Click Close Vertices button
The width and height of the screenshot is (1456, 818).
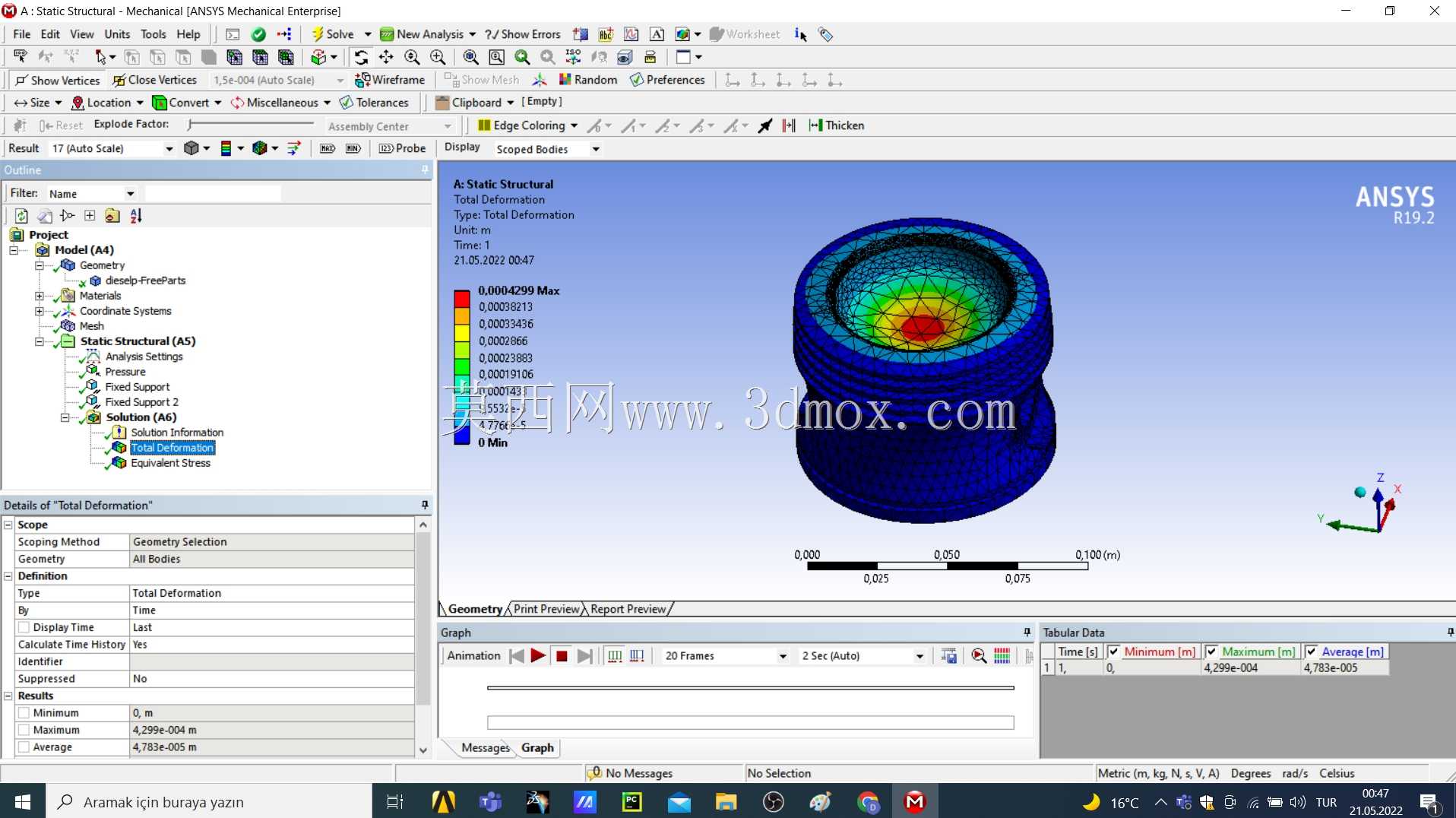(155, 80)
